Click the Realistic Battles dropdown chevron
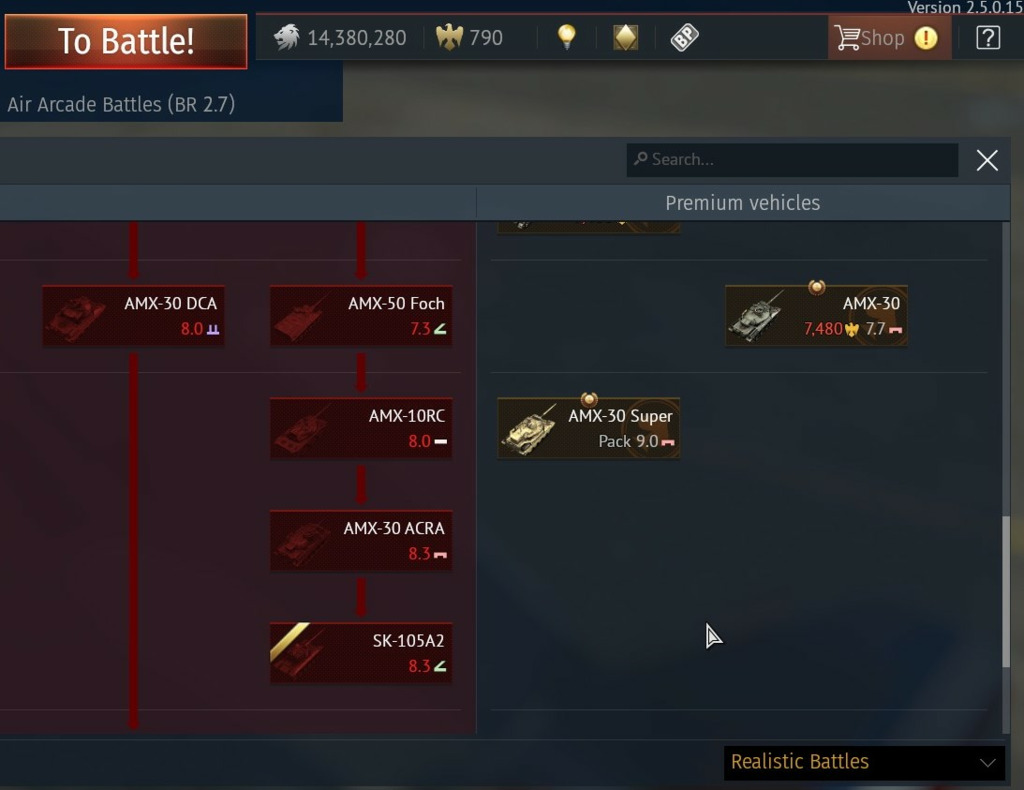1024x790 pixels. 988,763
